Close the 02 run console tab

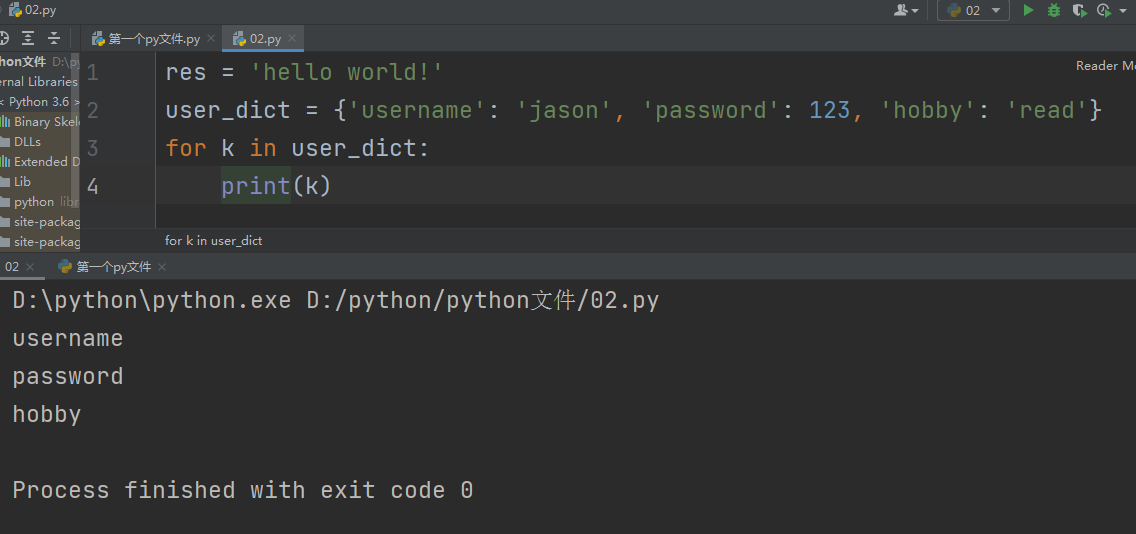tap(30, 267)
